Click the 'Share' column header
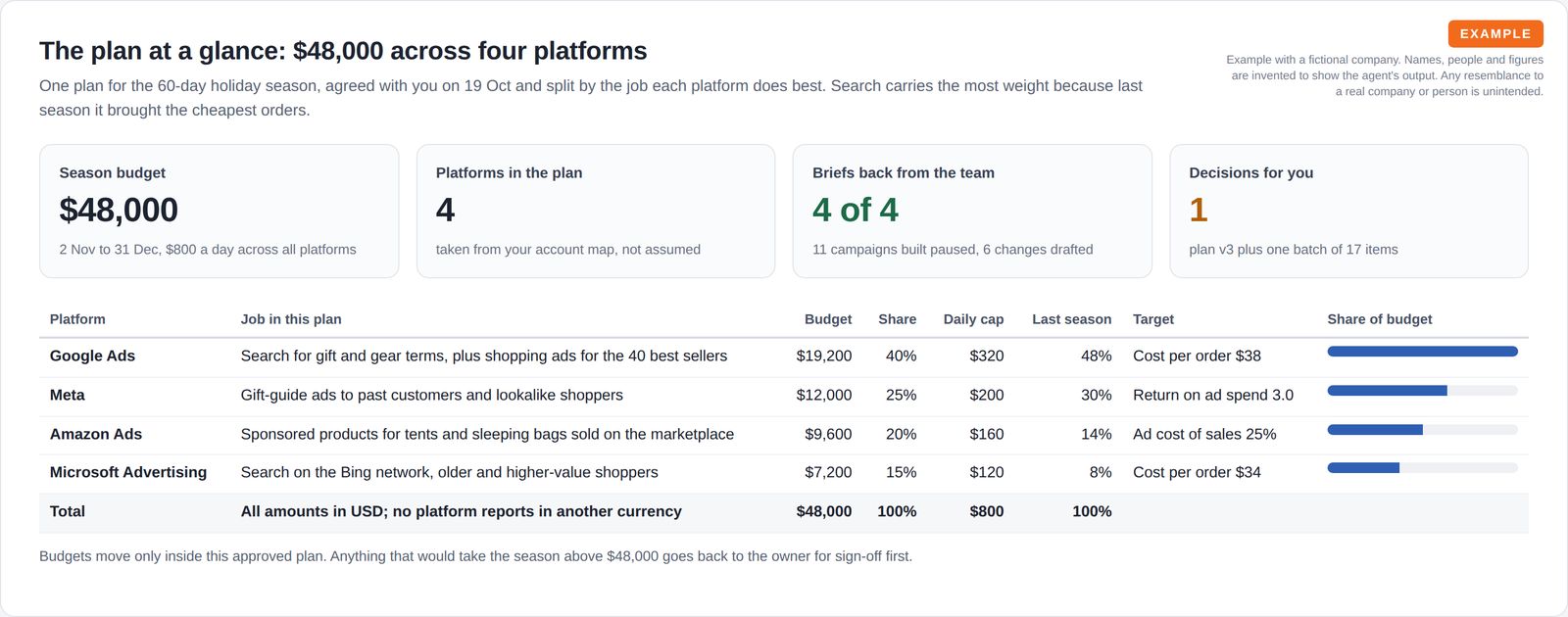 click(898, 319)
